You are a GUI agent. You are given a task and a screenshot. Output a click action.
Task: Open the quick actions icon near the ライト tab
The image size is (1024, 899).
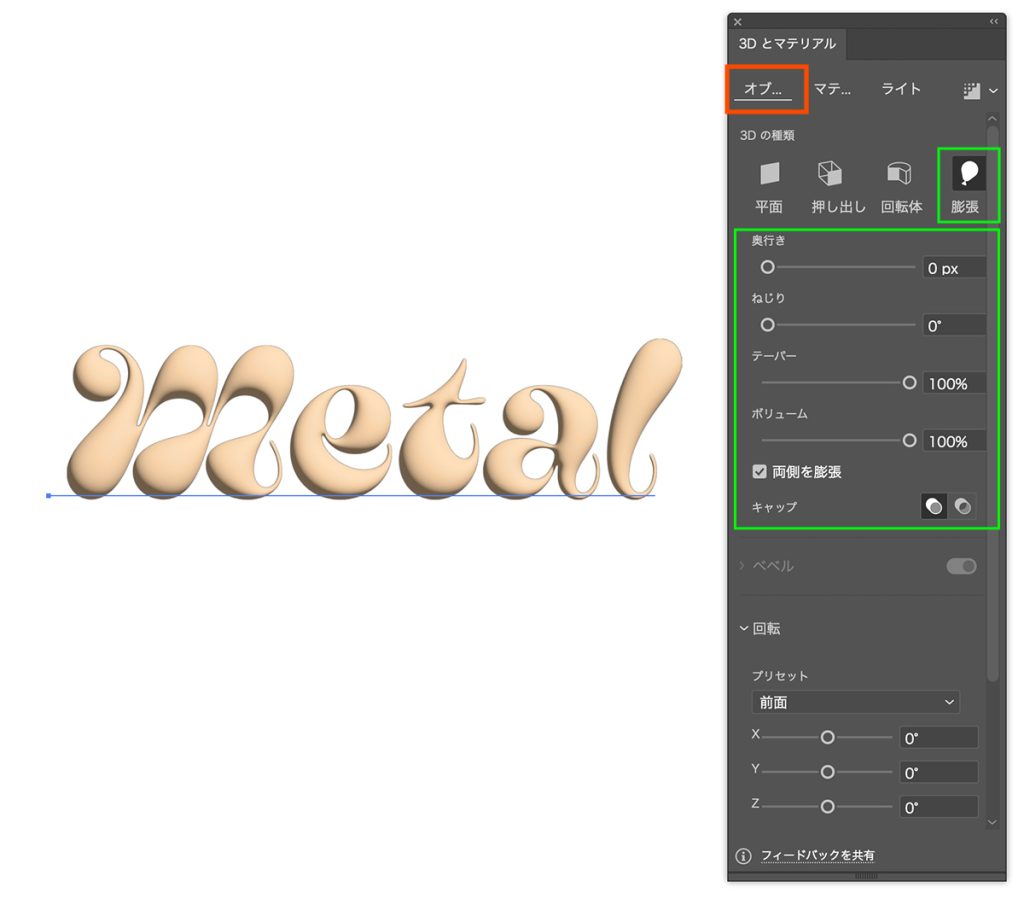point(972,89)
